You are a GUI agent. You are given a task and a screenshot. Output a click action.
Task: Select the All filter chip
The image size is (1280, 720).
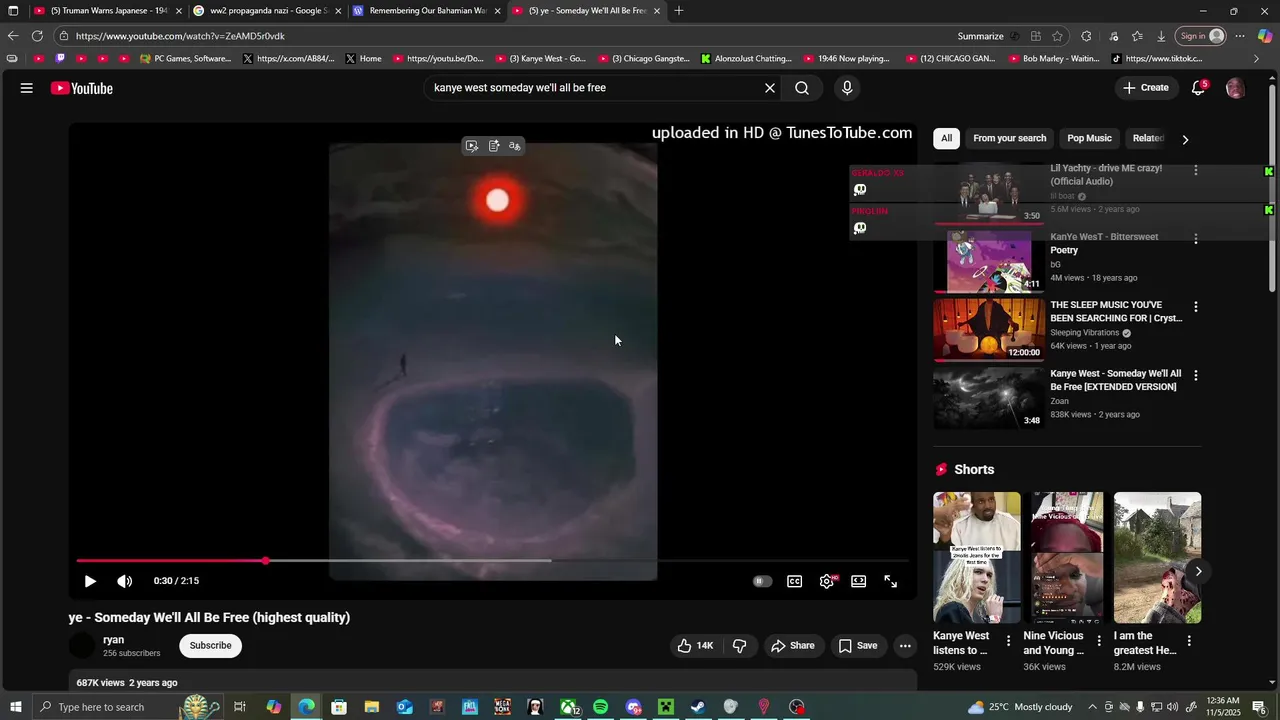[946, 139]
